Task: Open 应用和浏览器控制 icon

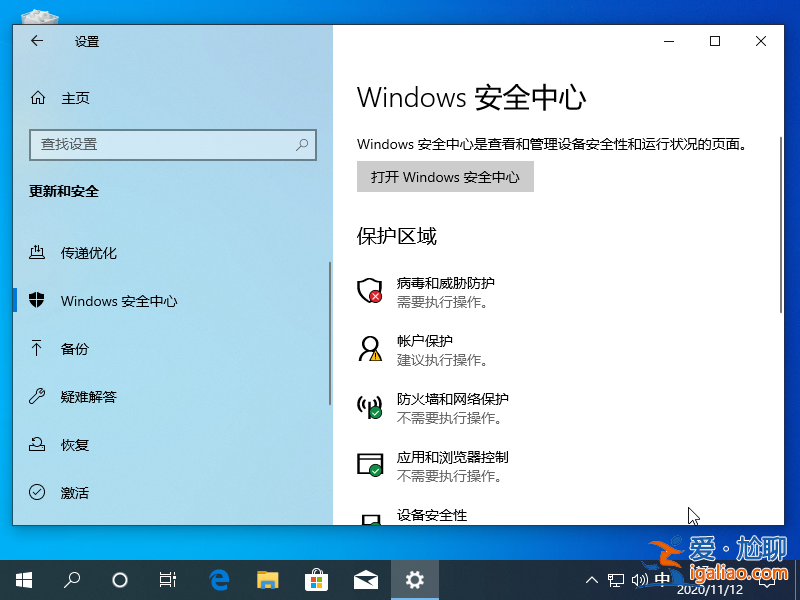Action: tap(368, 465)
